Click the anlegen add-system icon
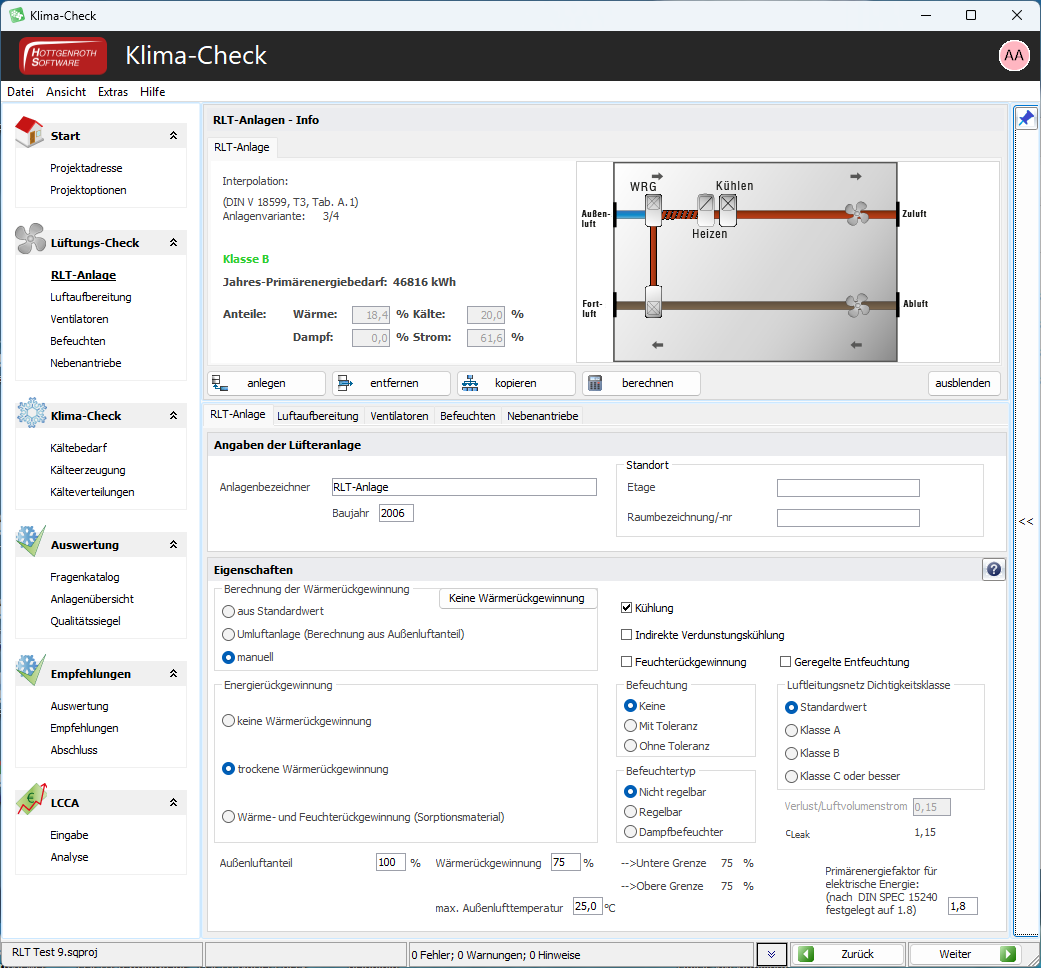 coord(220,383)
